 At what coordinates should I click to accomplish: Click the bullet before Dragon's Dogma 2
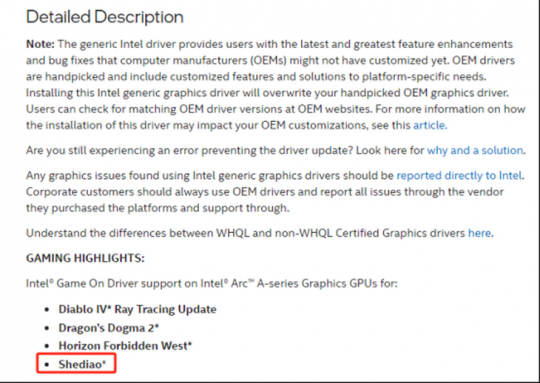(x=47, y=328)
